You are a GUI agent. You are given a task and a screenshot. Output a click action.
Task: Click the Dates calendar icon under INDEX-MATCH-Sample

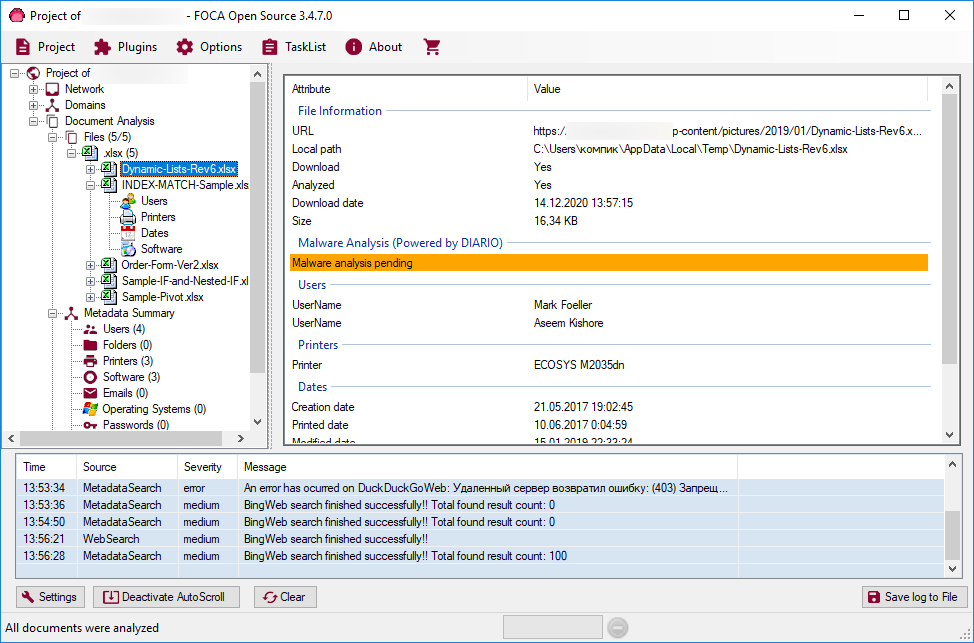click(128, 233)
